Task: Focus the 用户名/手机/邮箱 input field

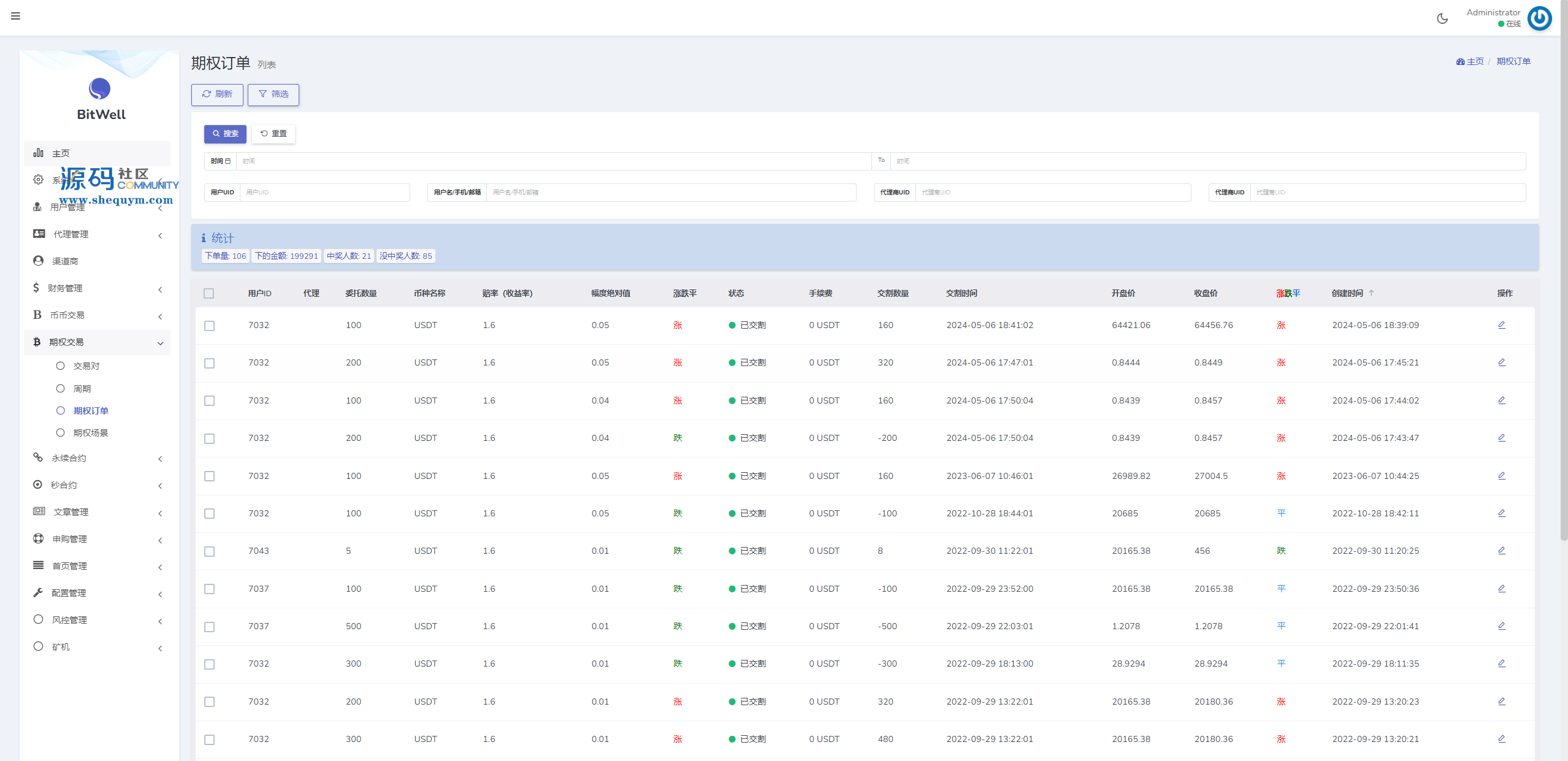Action: click(671, 193)
